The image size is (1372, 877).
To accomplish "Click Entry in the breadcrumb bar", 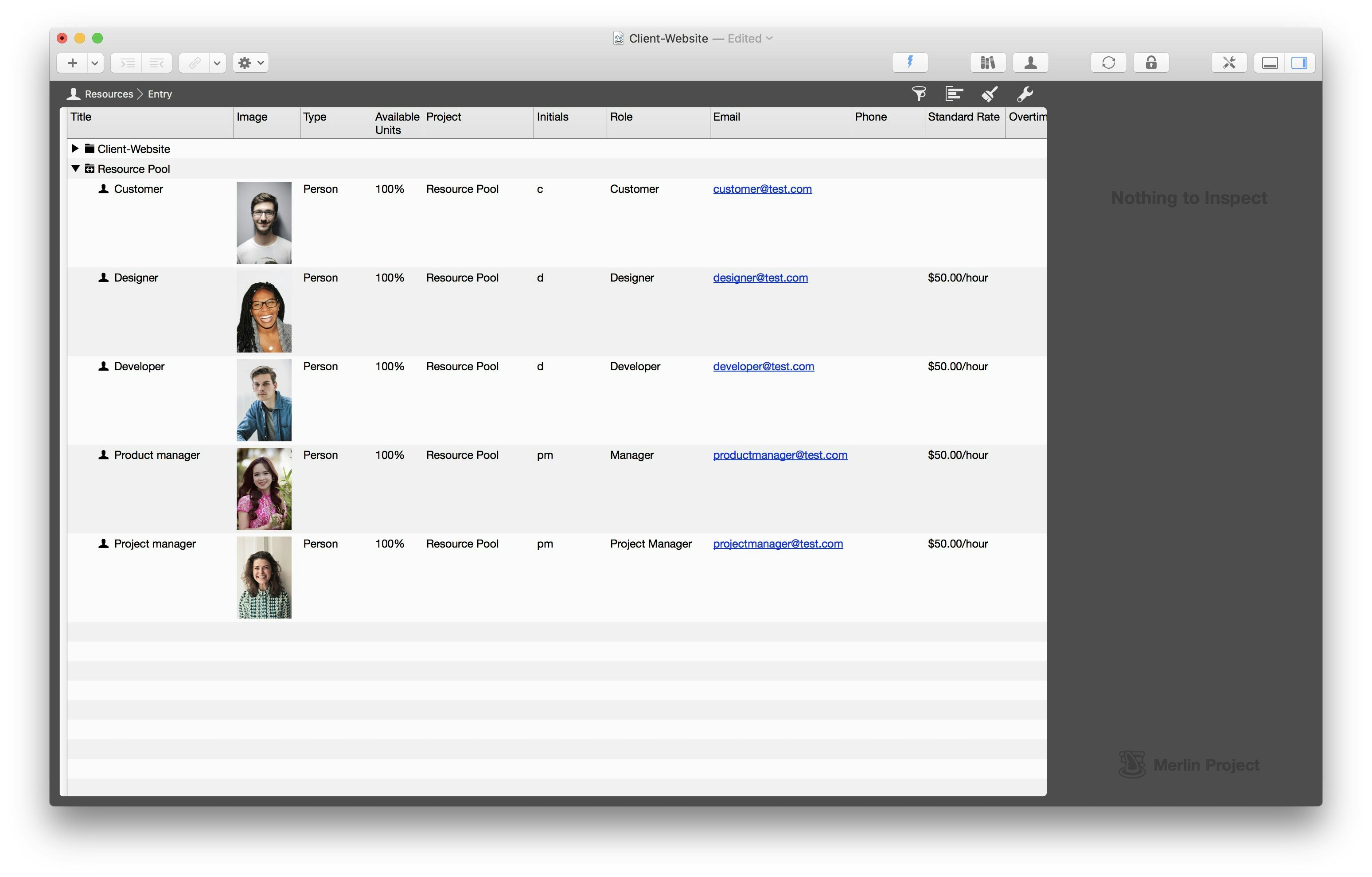I will click(x=160, y=94).
